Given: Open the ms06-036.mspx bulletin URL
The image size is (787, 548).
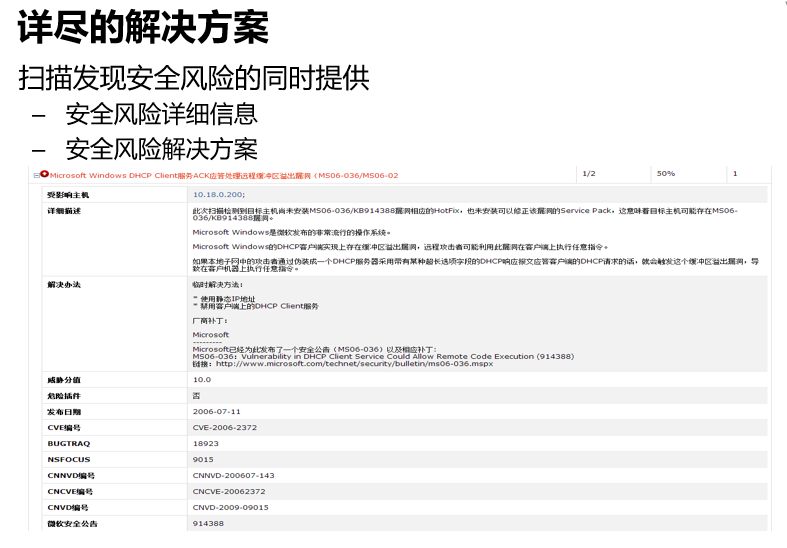Looking at the screenshot, I should (x=354, y=364).
